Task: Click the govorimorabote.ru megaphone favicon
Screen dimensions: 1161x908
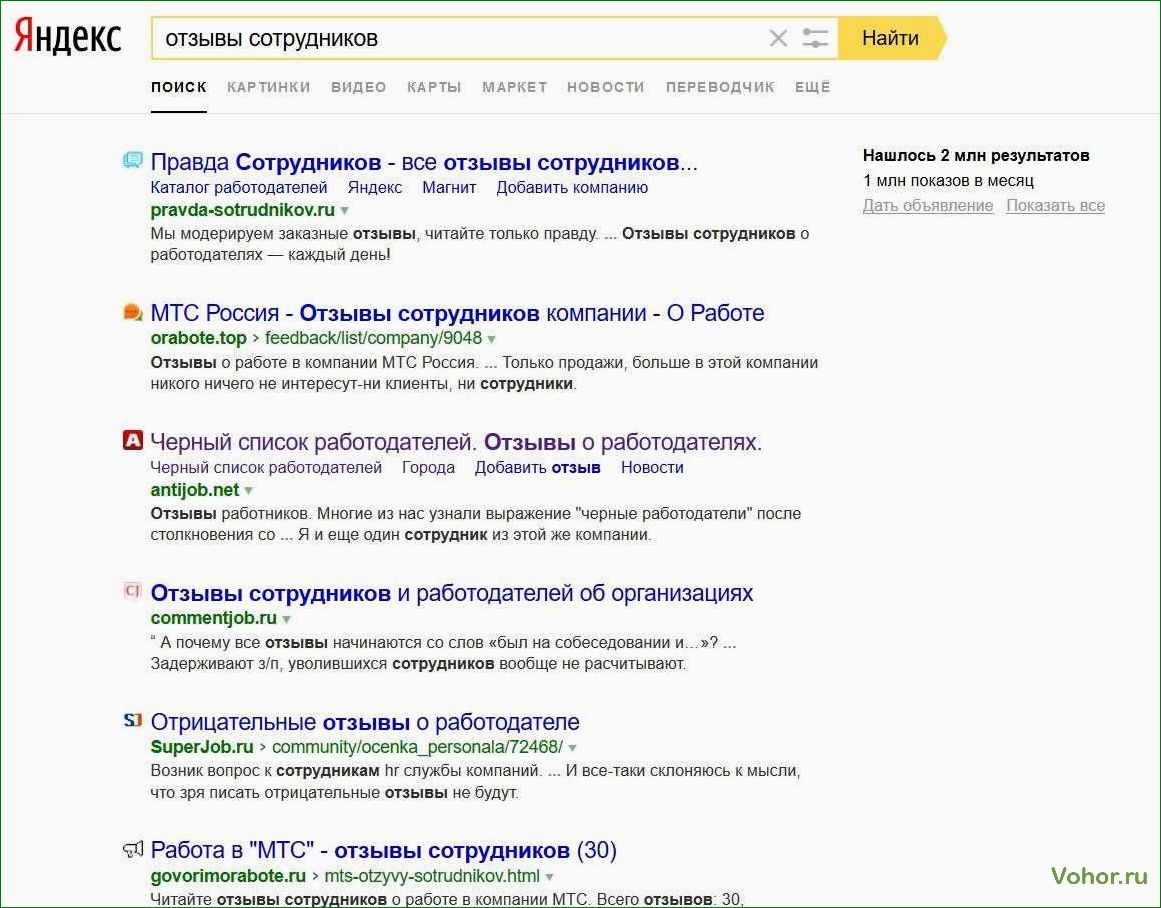Action: [x=133, y=849]
